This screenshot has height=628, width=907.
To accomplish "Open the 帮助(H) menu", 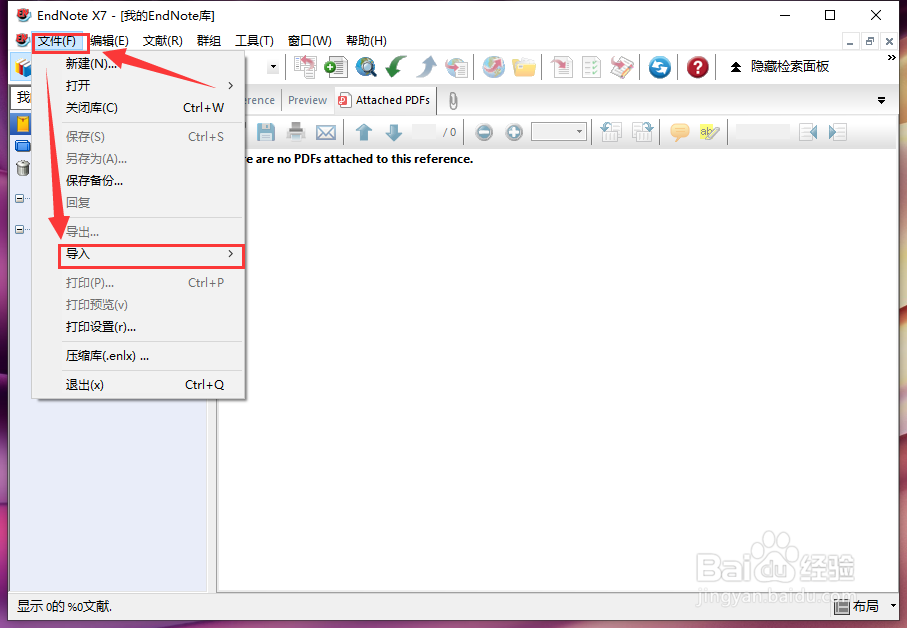I will click(x=366, y=40).
